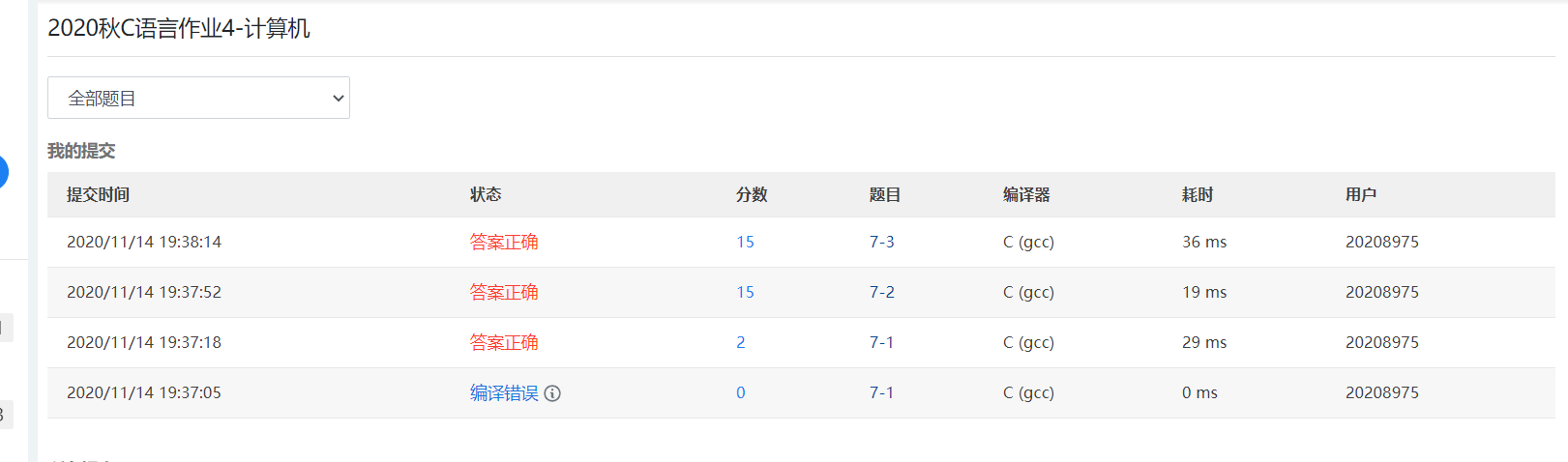This screenshot has width=1568, height=462.
Task: Click score 15 in the 7-2 row
Action: point(745,292)
